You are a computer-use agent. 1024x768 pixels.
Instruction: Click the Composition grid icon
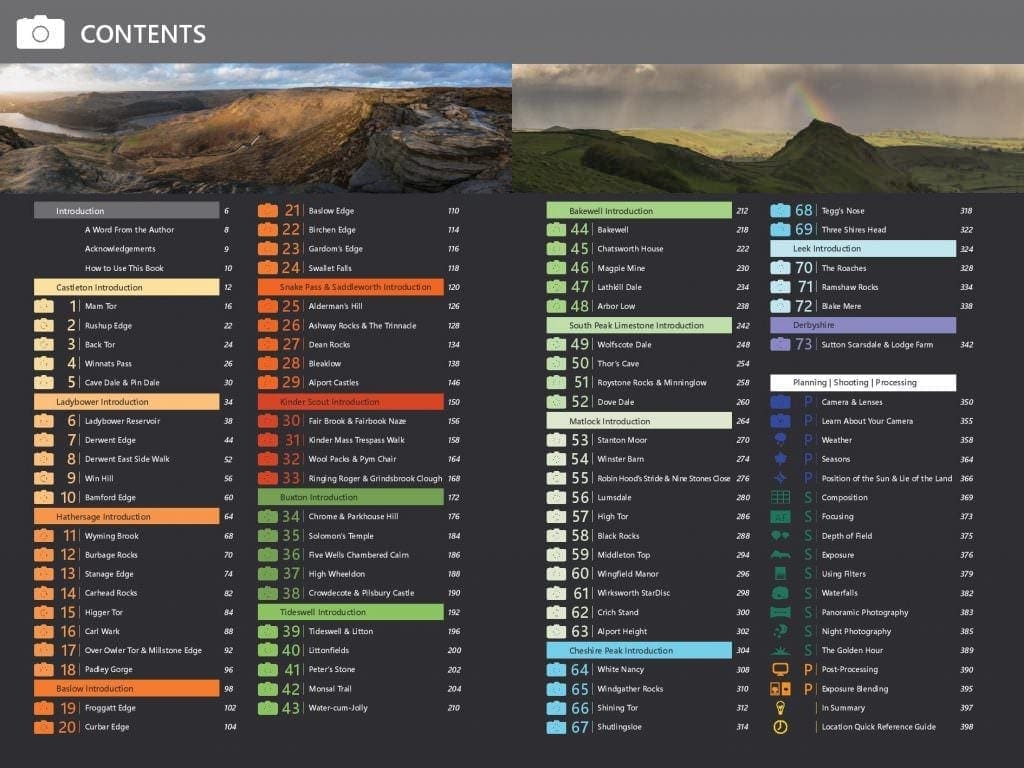[780, 497]
